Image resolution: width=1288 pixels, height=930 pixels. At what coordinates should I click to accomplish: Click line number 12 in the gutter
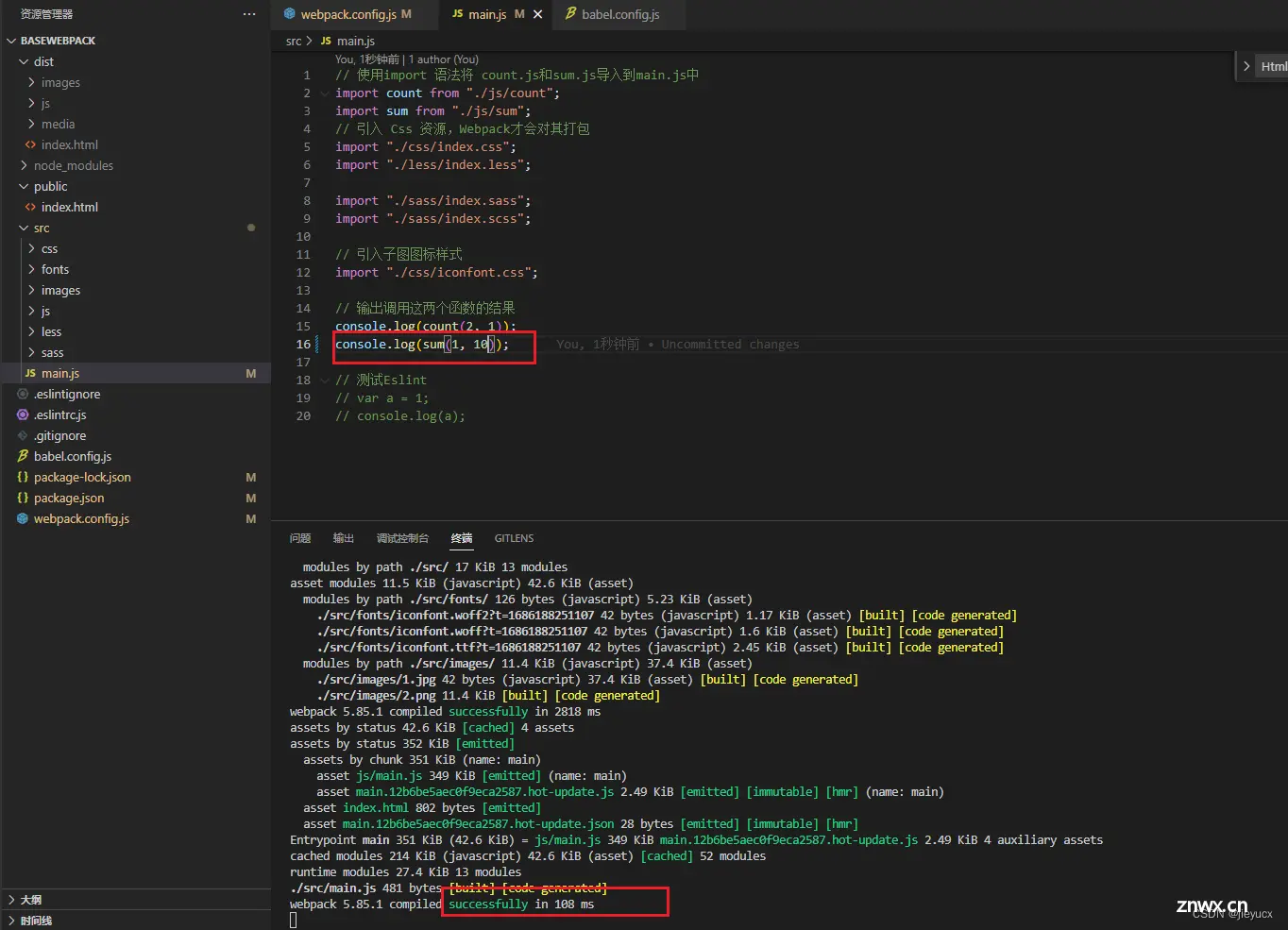coord(303,273)
